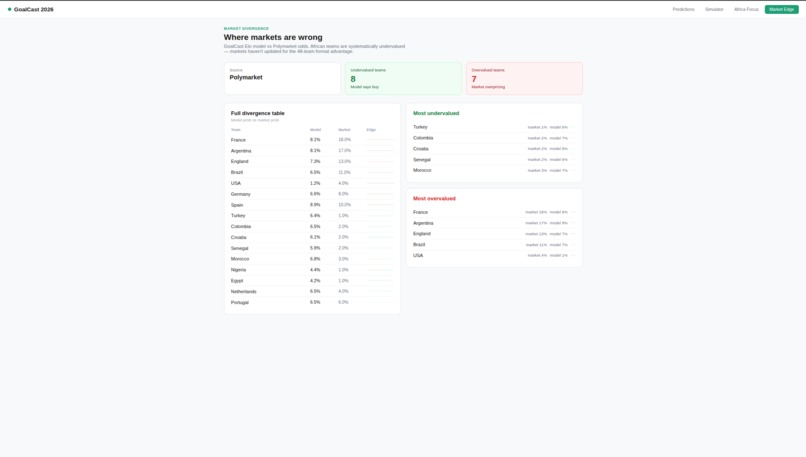The height and width of the screenshot is (457, 806).
Task: Click the 'Most undervalued' heading
Action: click(x=436, y=113)
